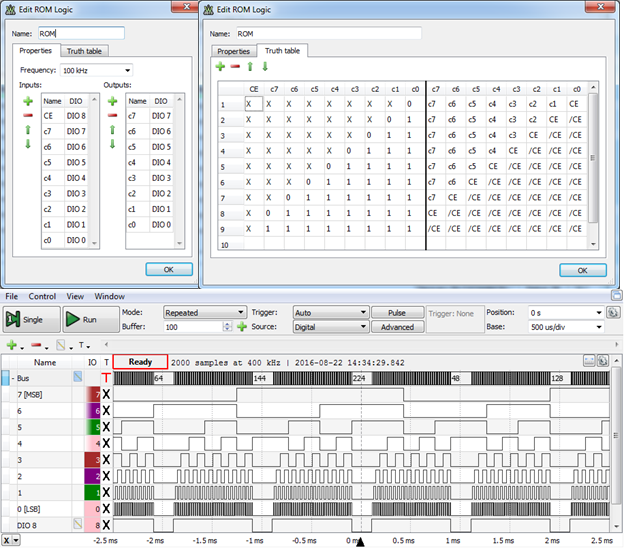624x548 pixels.
Task: Move input down with green down arrow
Action: (x=28, y=144)
